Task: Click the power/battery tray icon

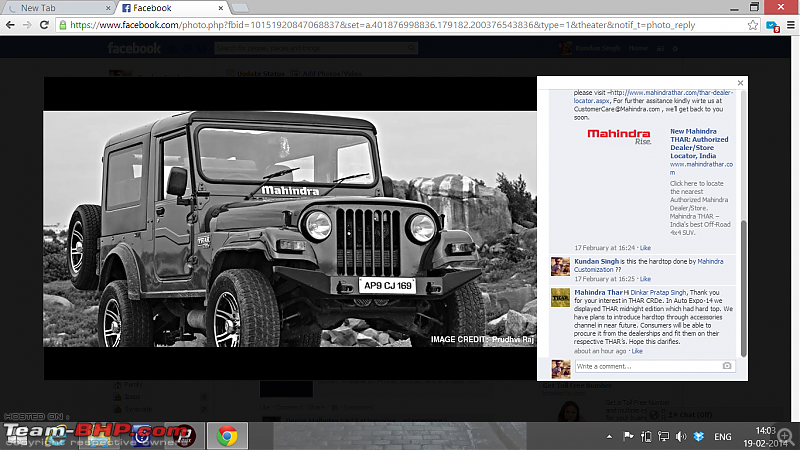Action: point(646,436)
